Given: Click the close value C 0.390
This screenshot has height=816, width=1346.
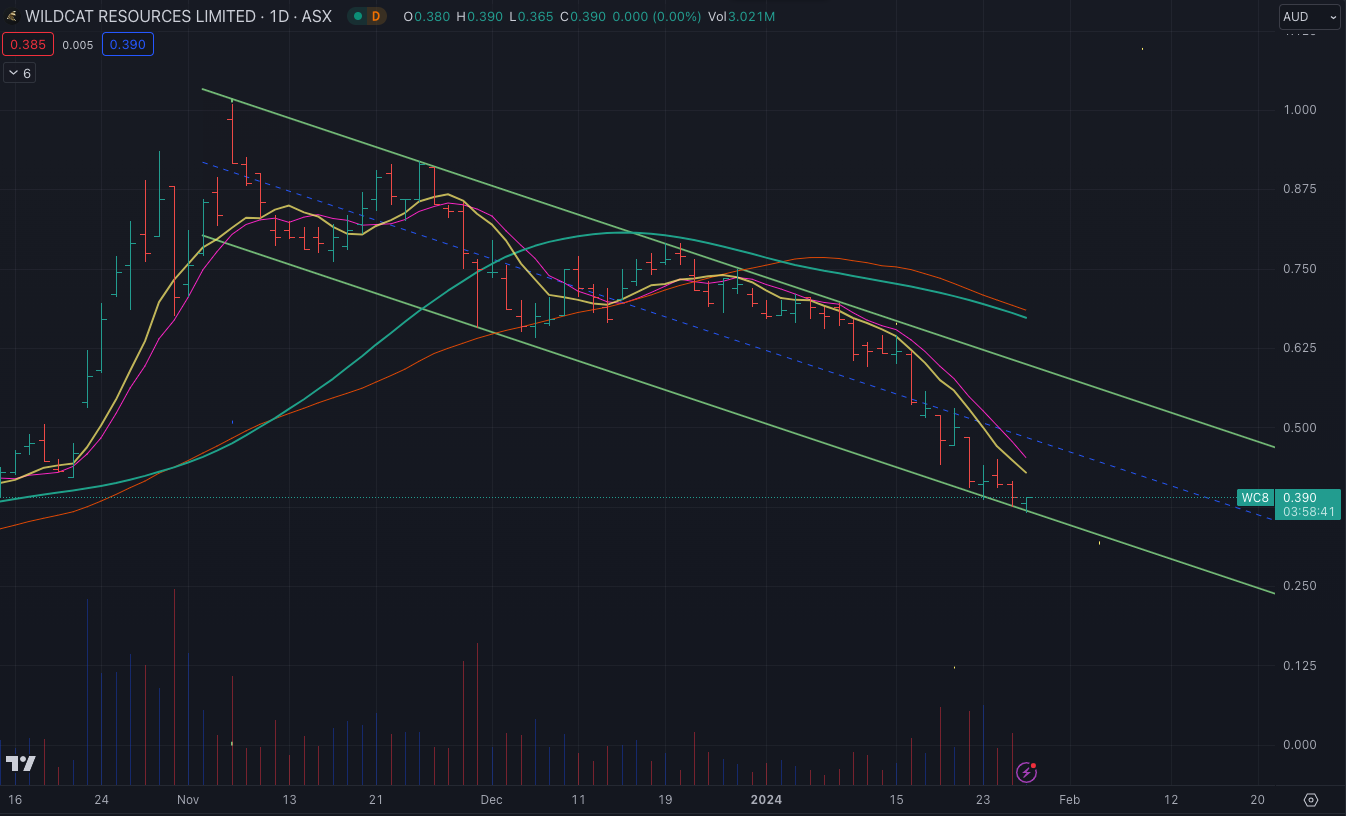Looking at the screenshot, I should [582, 16].
